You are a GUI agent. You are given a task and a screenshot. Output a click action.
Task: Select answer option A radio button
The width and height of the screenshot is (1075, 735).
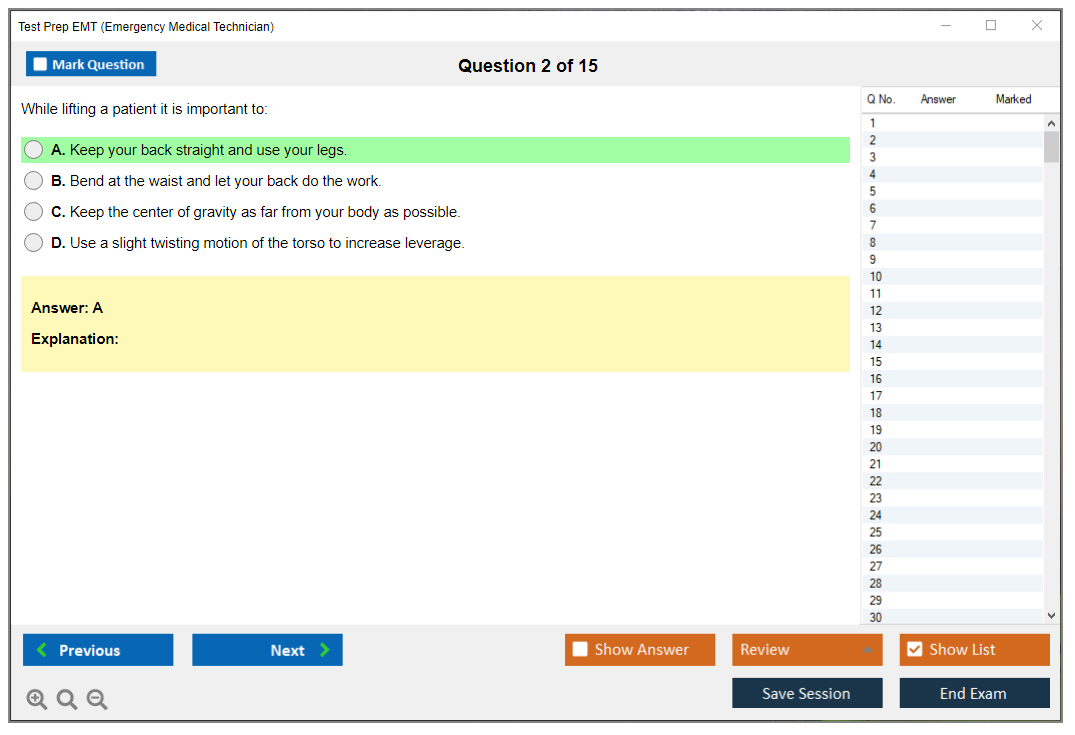click(34, 150)
